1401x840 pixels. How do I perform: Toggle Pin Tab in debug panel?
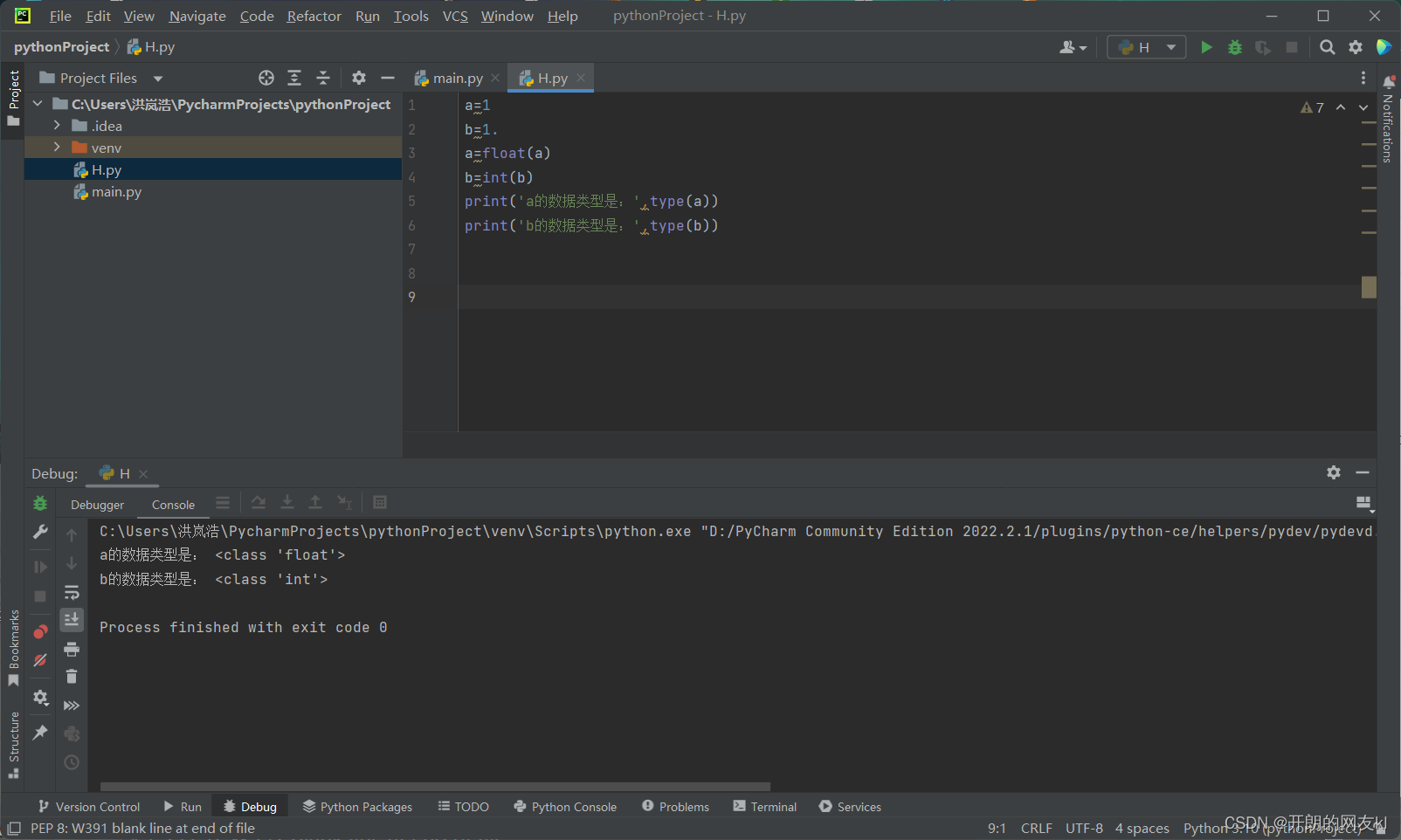point(40,733)
